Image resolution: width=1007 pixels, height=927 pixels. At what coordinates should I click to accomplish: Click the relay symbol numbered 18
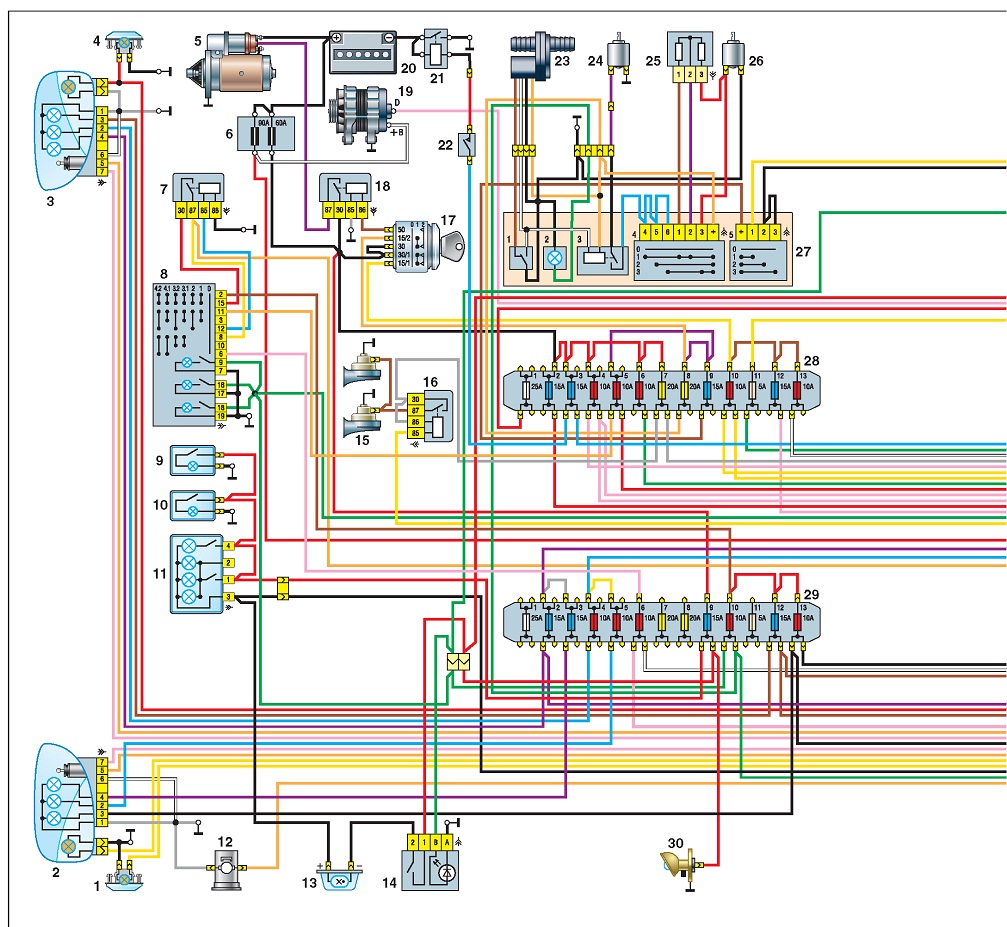pyautogui.click(x=346, y=195)
